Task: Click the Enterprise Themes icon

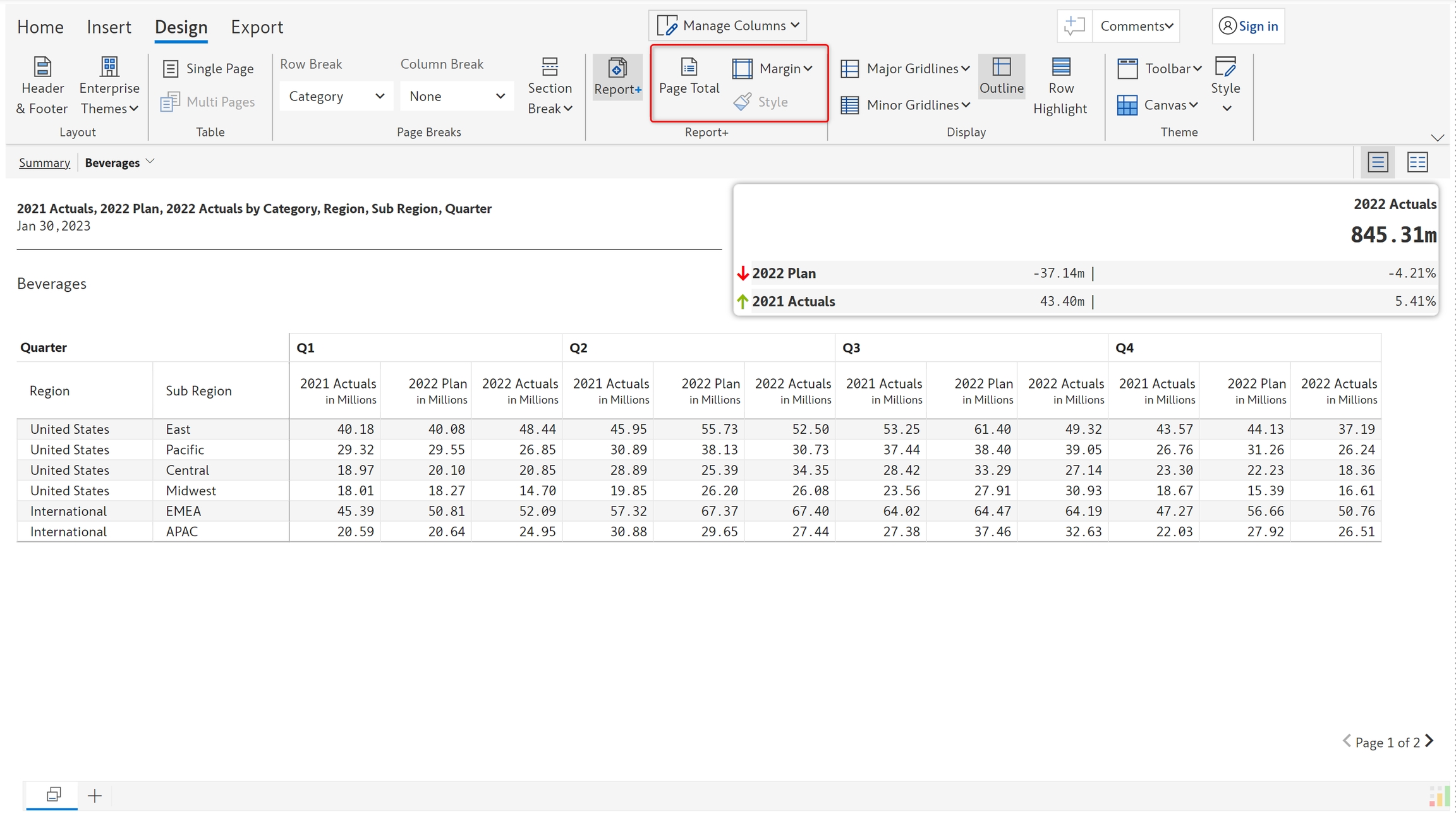Action: (x=109, y=68)
